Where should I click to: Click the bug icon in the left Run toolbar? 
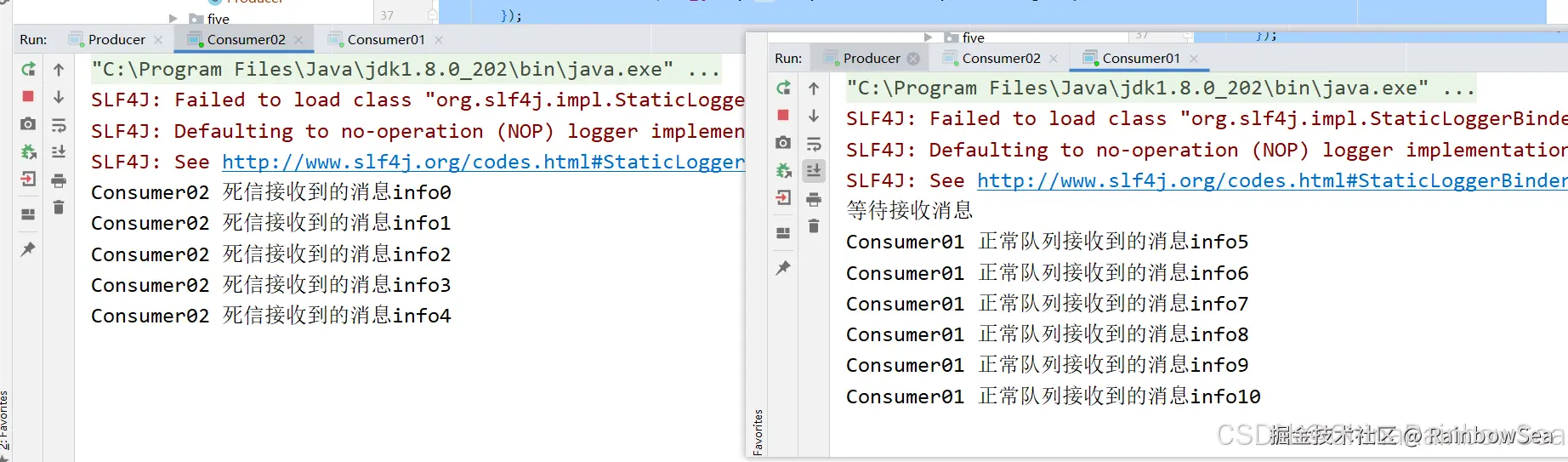28,151
